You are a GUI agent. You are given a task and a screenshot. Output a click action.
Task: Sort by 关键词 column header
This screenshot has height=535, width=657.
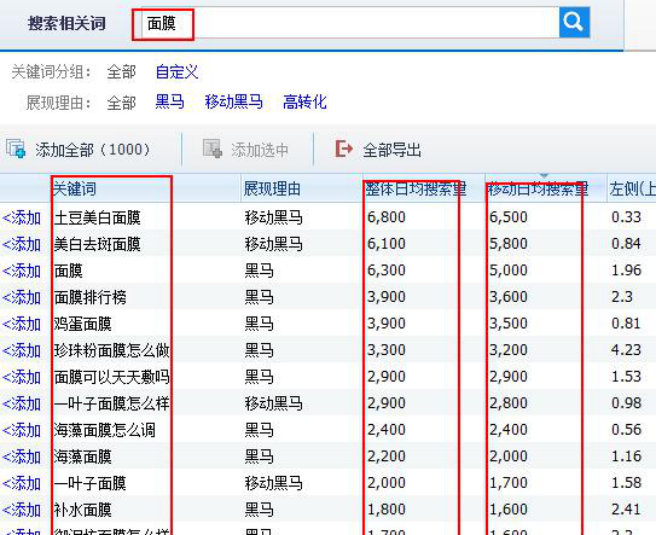click(75, 188)
